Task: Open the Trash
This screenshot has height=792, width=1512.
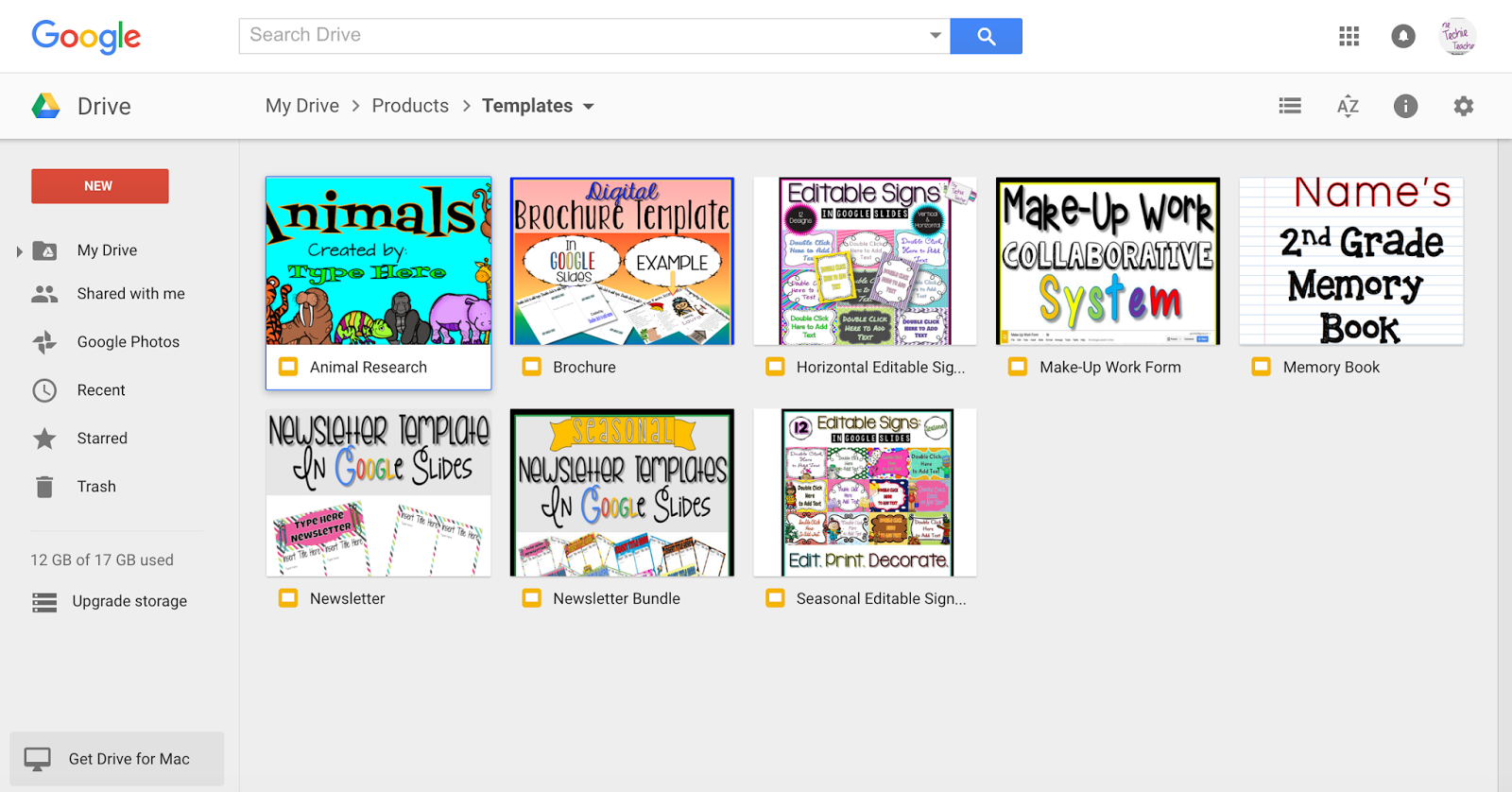Action: pos(96,487)
